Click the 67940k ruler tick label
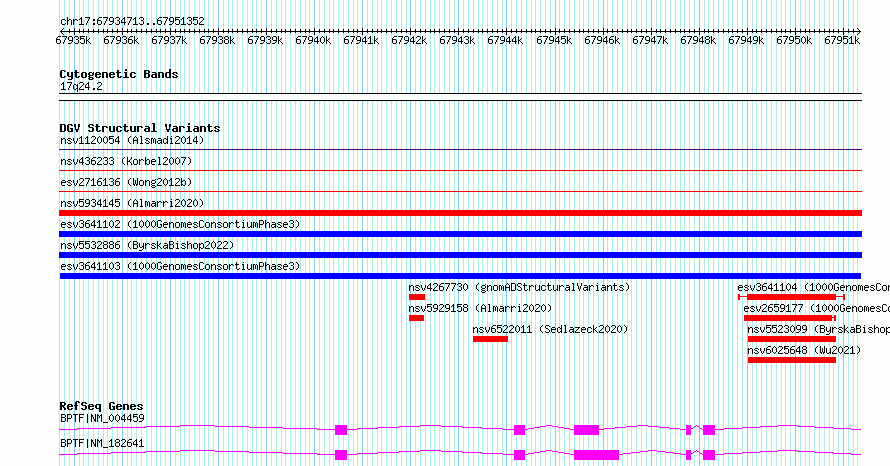 pyautogui.click(x=313, y=40)
